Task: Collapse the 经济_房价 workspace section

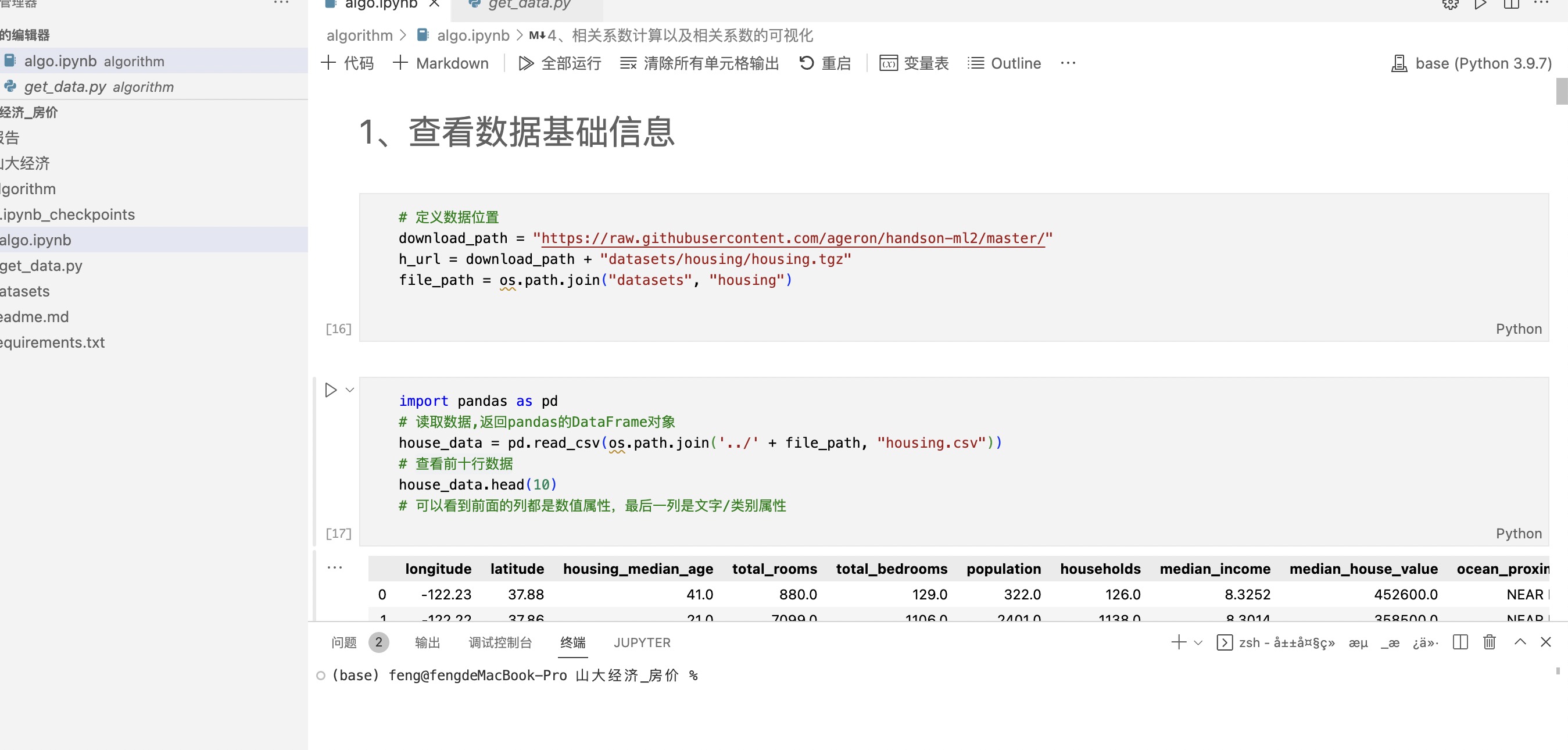Action: 153,112
